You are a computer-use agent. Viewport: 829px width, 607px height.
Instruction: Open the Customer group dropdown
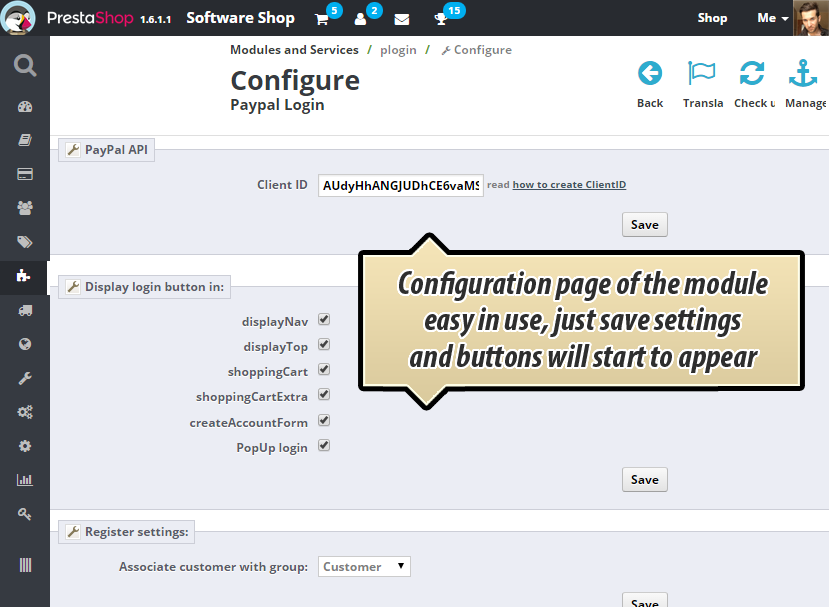click(364, 566)
